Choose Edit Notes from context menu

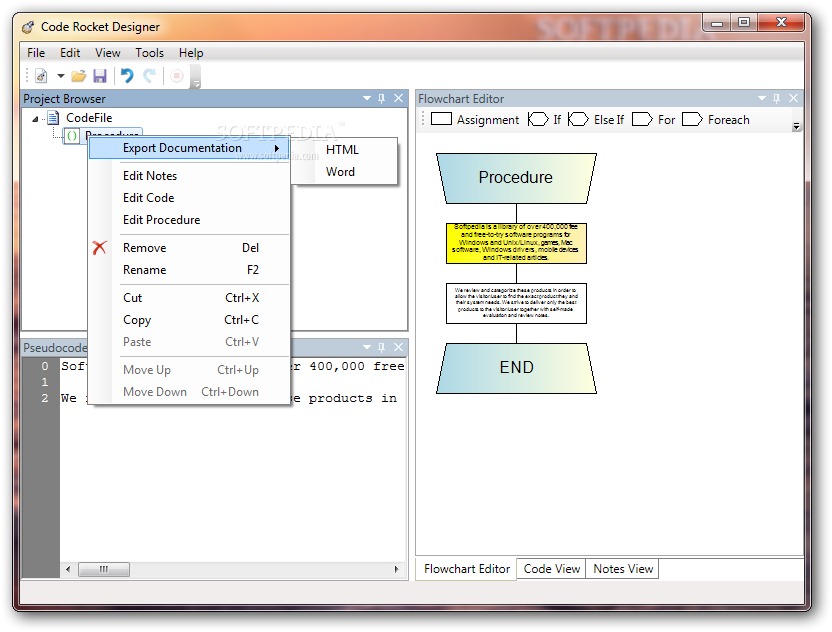(x=189, y=176)
